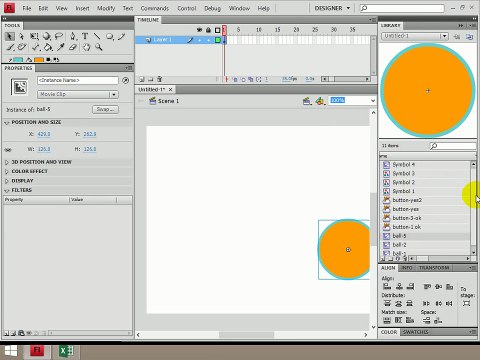Toggle lock width and height link
480x360 pixels.
tap(8, 150)
